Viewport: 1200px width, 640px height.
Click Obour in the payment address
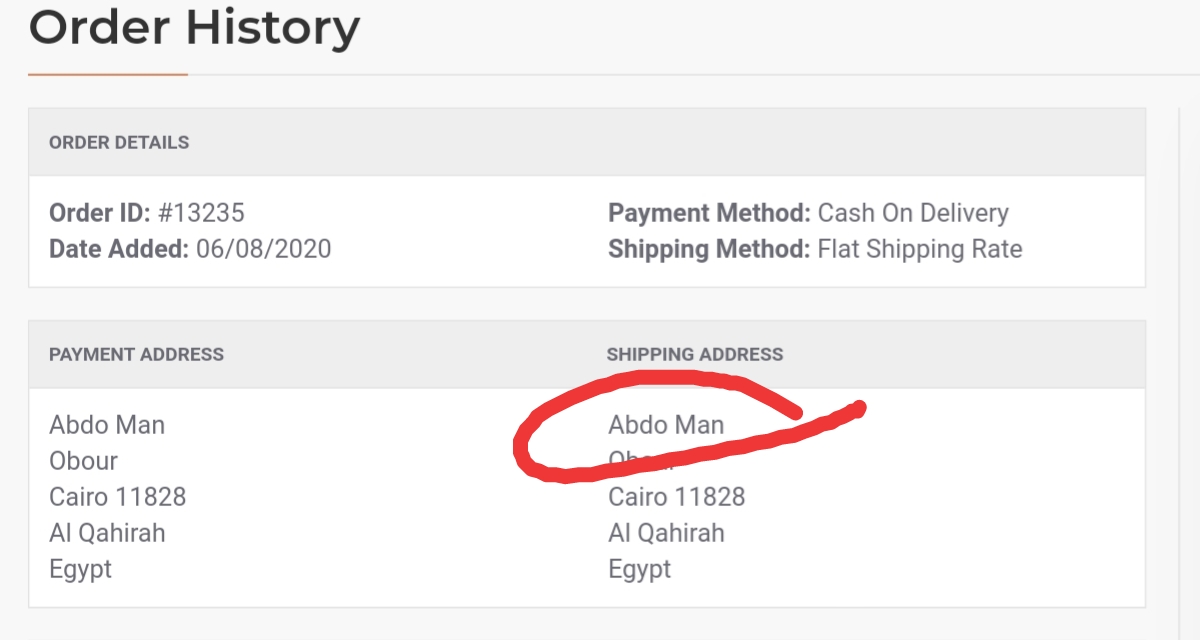pos(83,461)
